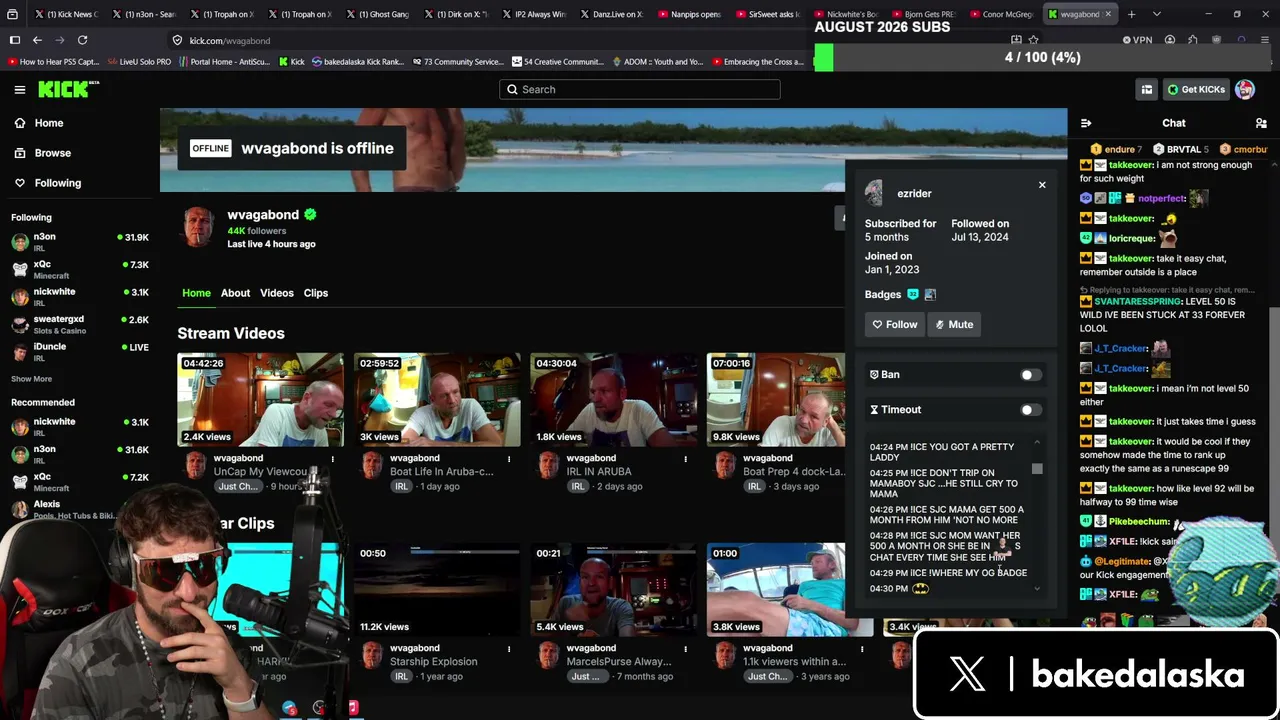This screenshot has height=720, width=1280.
Task: Open the Kick hamburger sidebar menu
Action: tap(20, 90)
